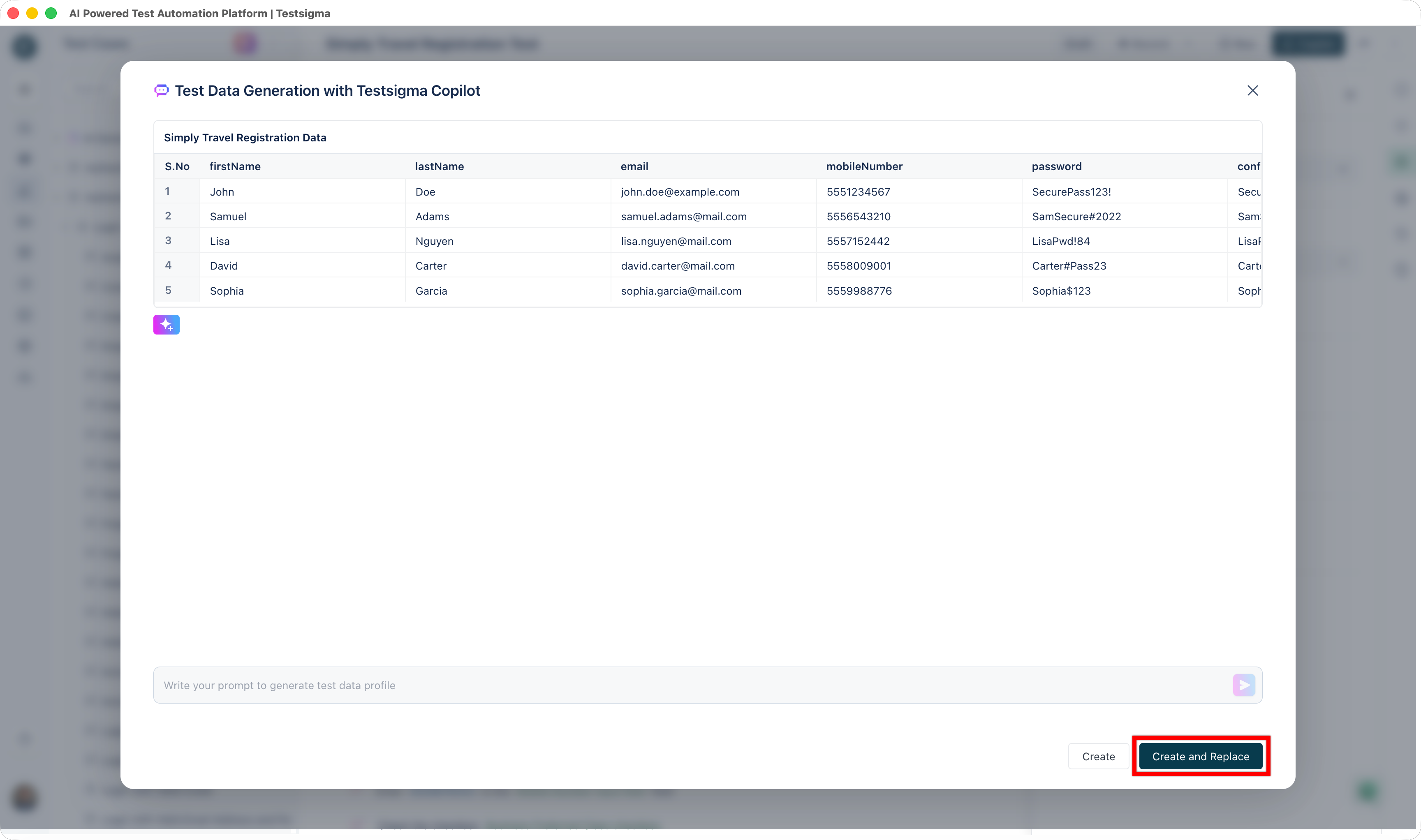
Task: Click the last name cell Doe
Action: pyautogui.click(x=508, y=192)
